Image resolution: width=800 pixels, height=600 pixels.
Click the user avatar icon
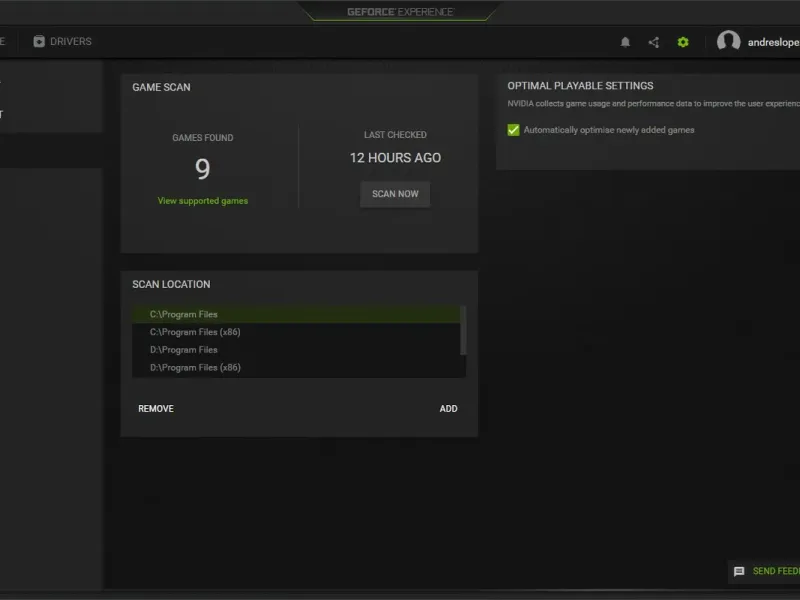point(728,41)
